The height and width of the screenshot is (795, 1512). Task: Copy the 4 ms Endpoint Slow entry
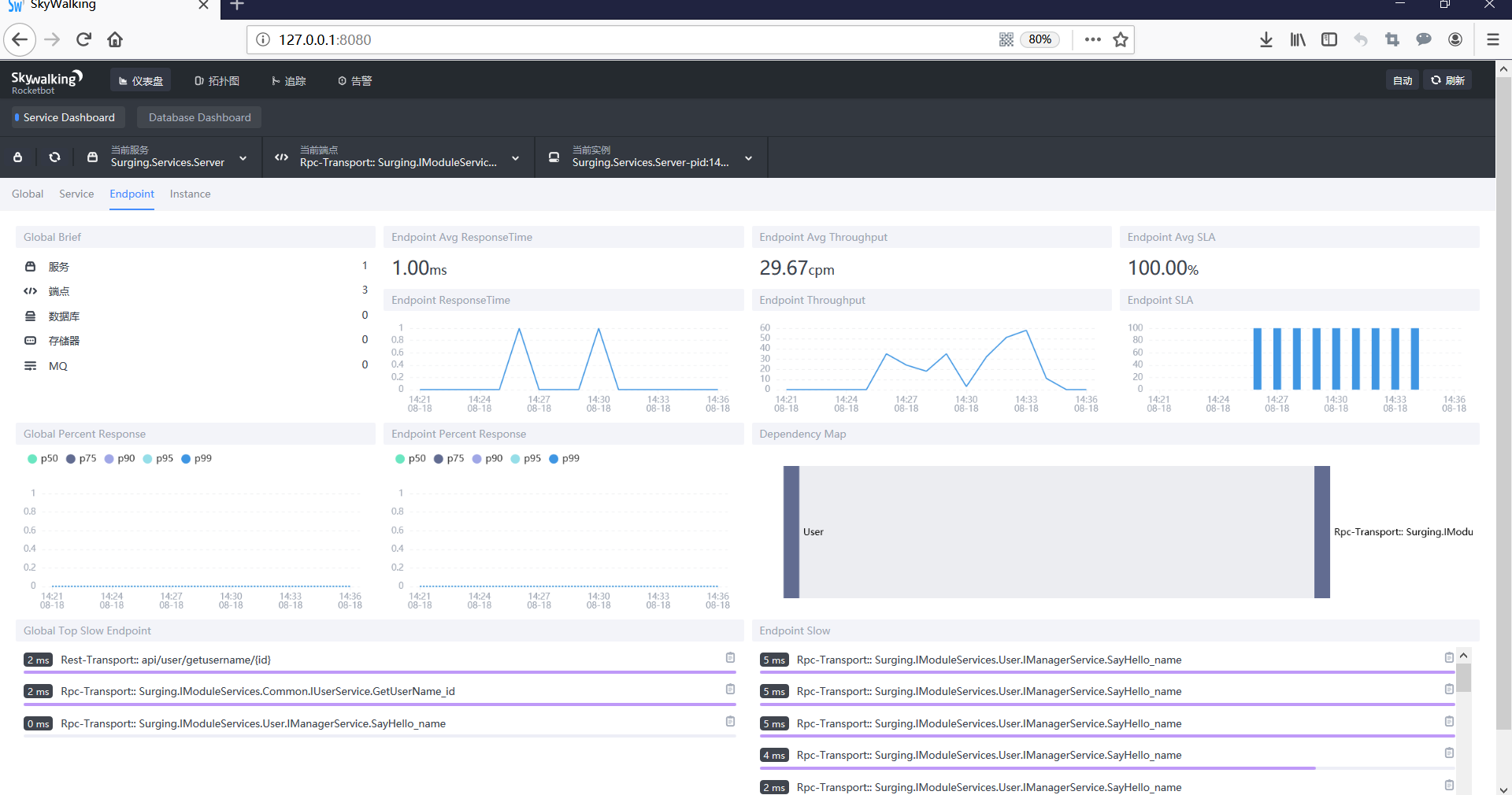click(x=1449, y=753)
